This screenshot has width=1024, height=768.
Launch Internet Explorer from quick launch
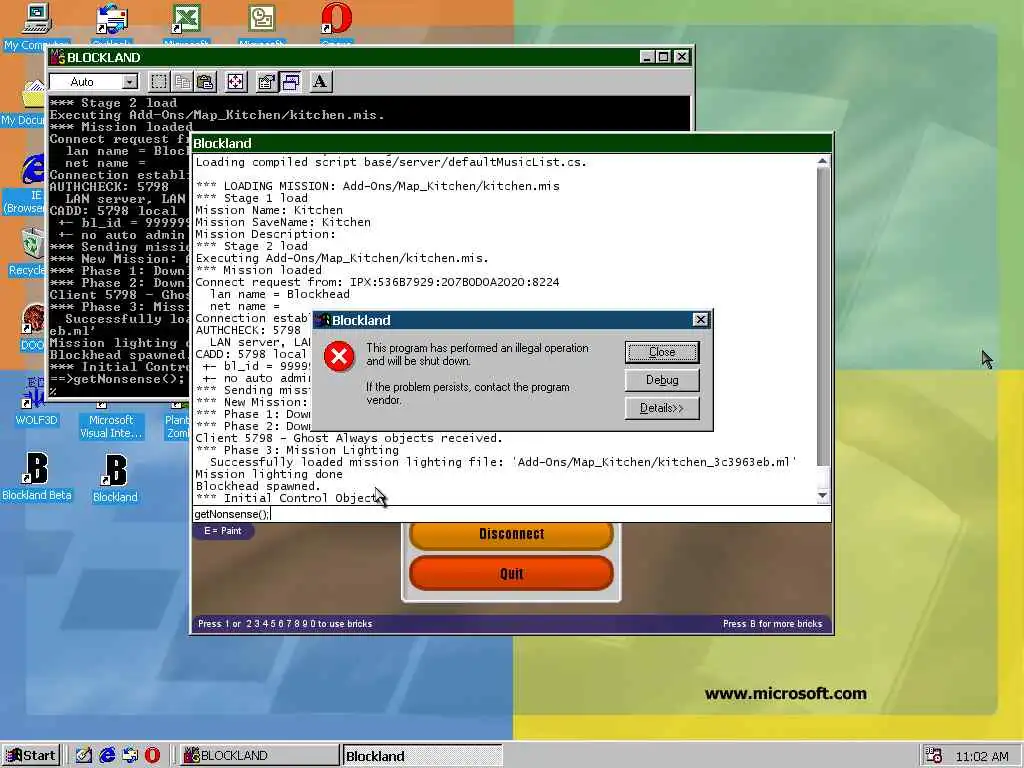tap(107, 756)
